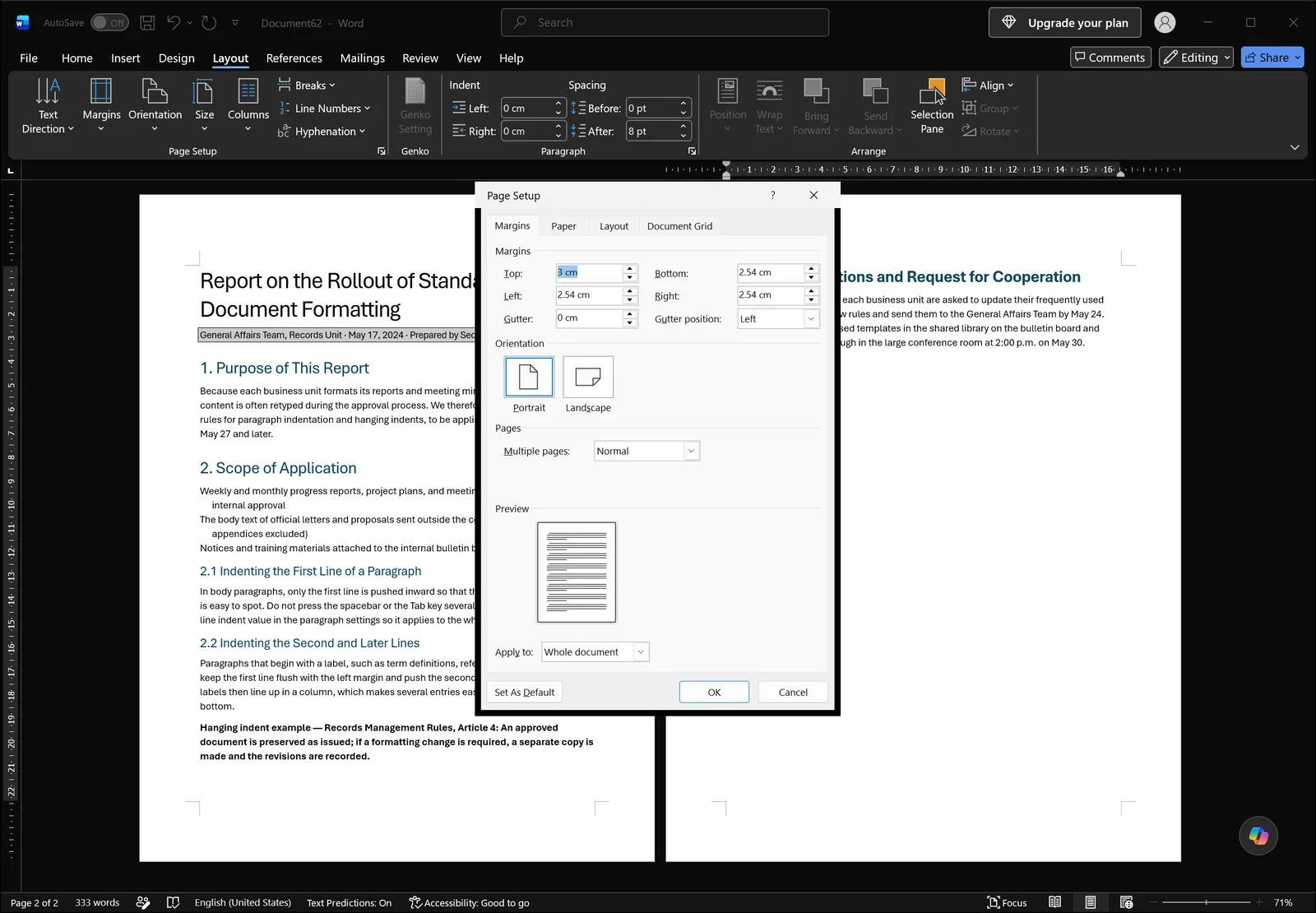Click the spelling check status icon
This screenshot has width=1316, height=913.
(173, 902)
